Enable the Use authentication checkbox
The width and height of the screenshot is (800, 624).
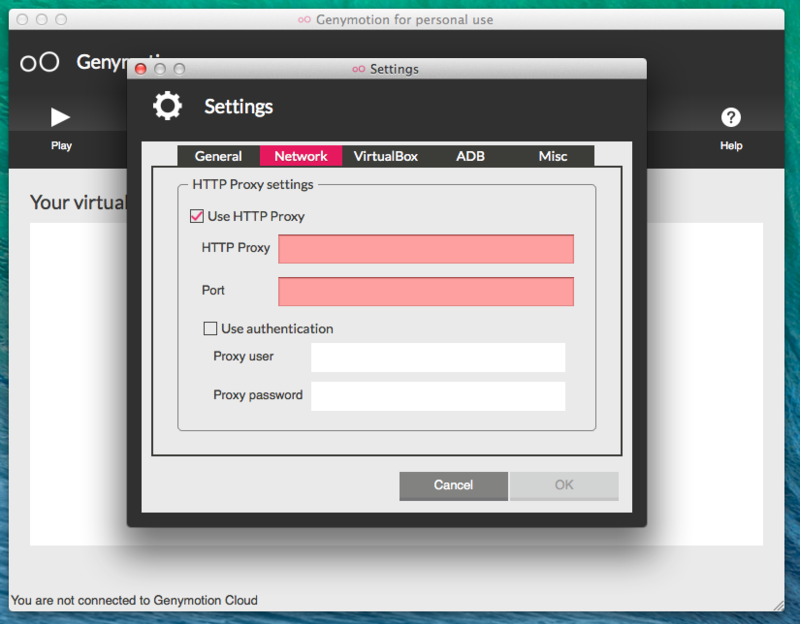point(210,329)
